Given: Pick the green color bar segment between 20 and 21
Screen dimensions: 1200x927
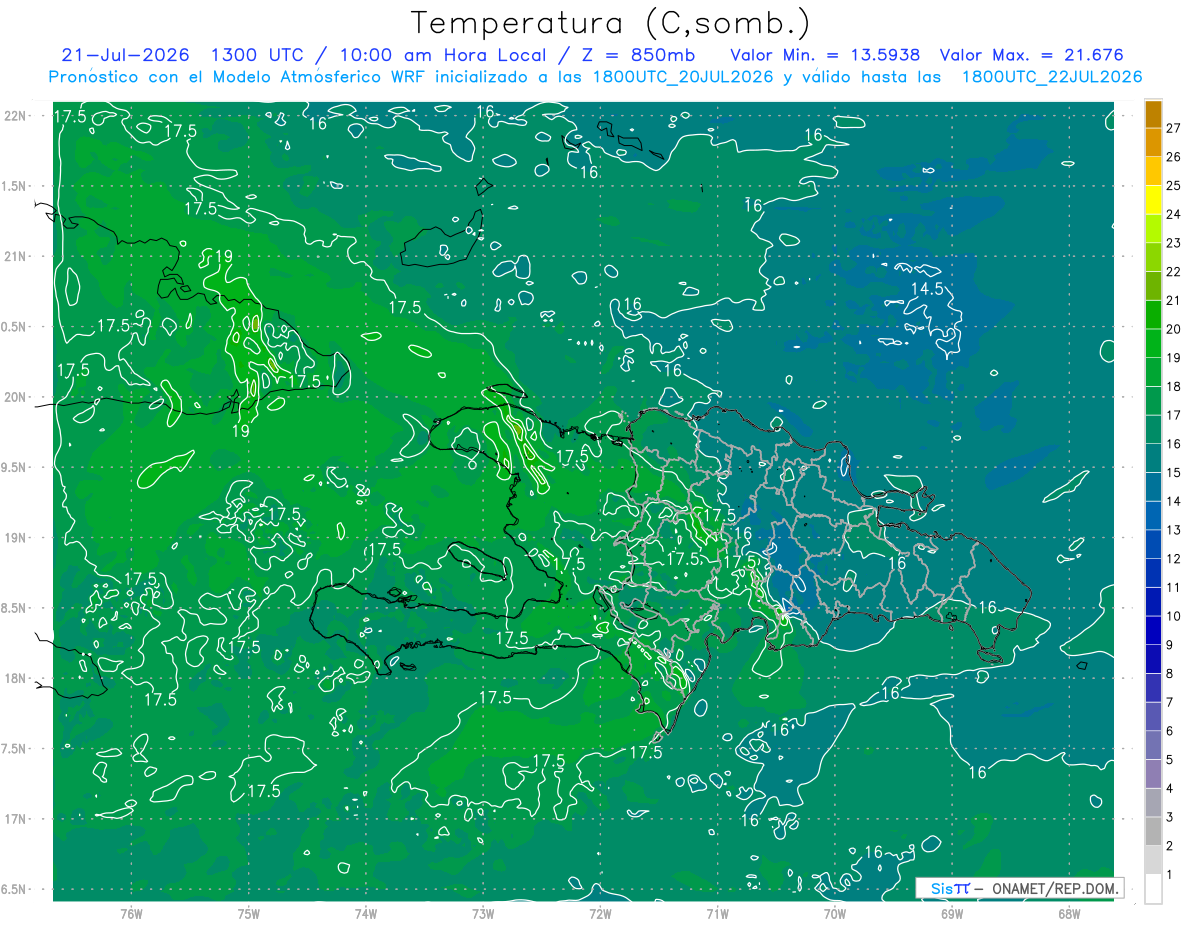Looking at the screenshot, I should [x=1153, y=315].
